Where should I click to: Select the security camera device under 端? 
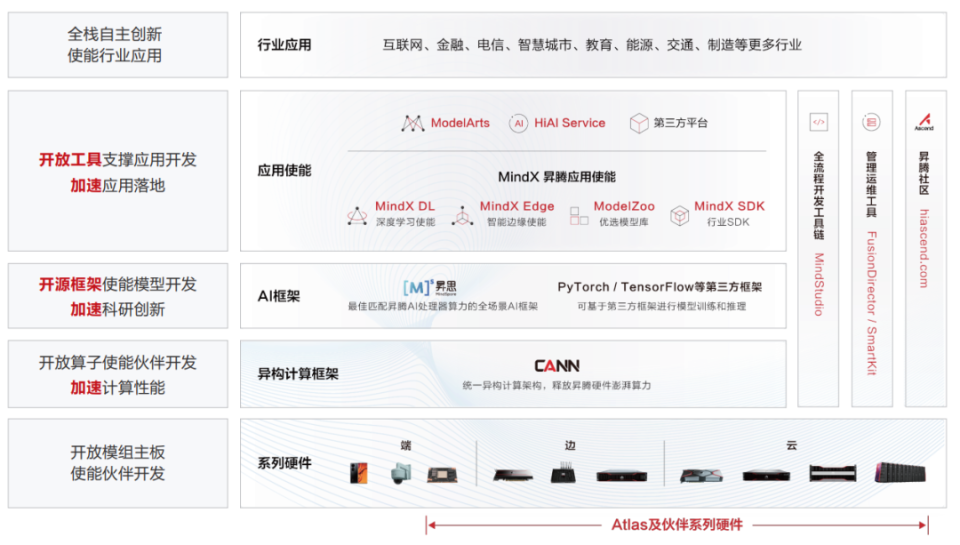400,473
